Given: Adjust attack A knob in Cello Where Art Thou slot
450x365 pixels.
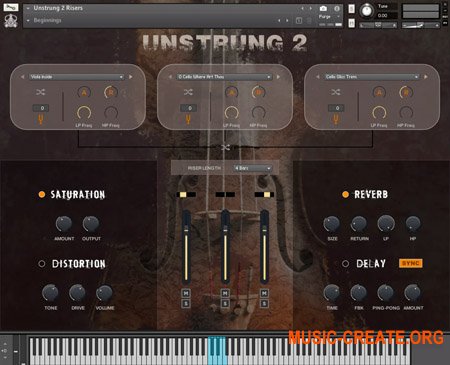Looking at the screenshot, I should (x=232, y=92).
